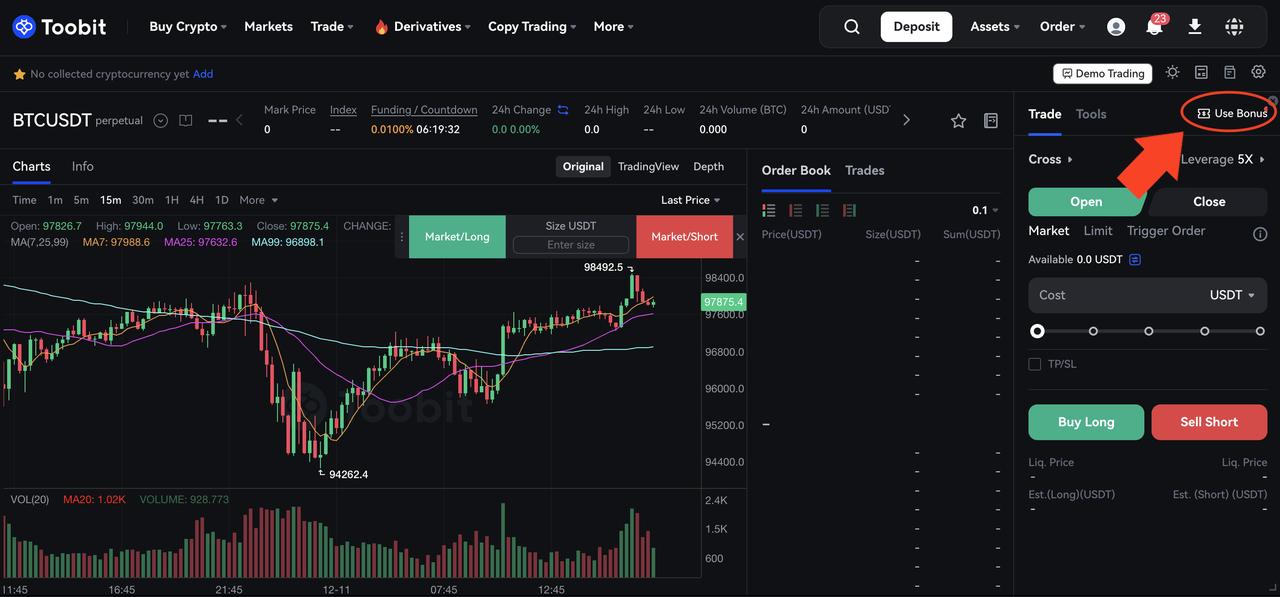Open the USDT cost unit dropdown

pyautogui.click(x=1232, y=295)
